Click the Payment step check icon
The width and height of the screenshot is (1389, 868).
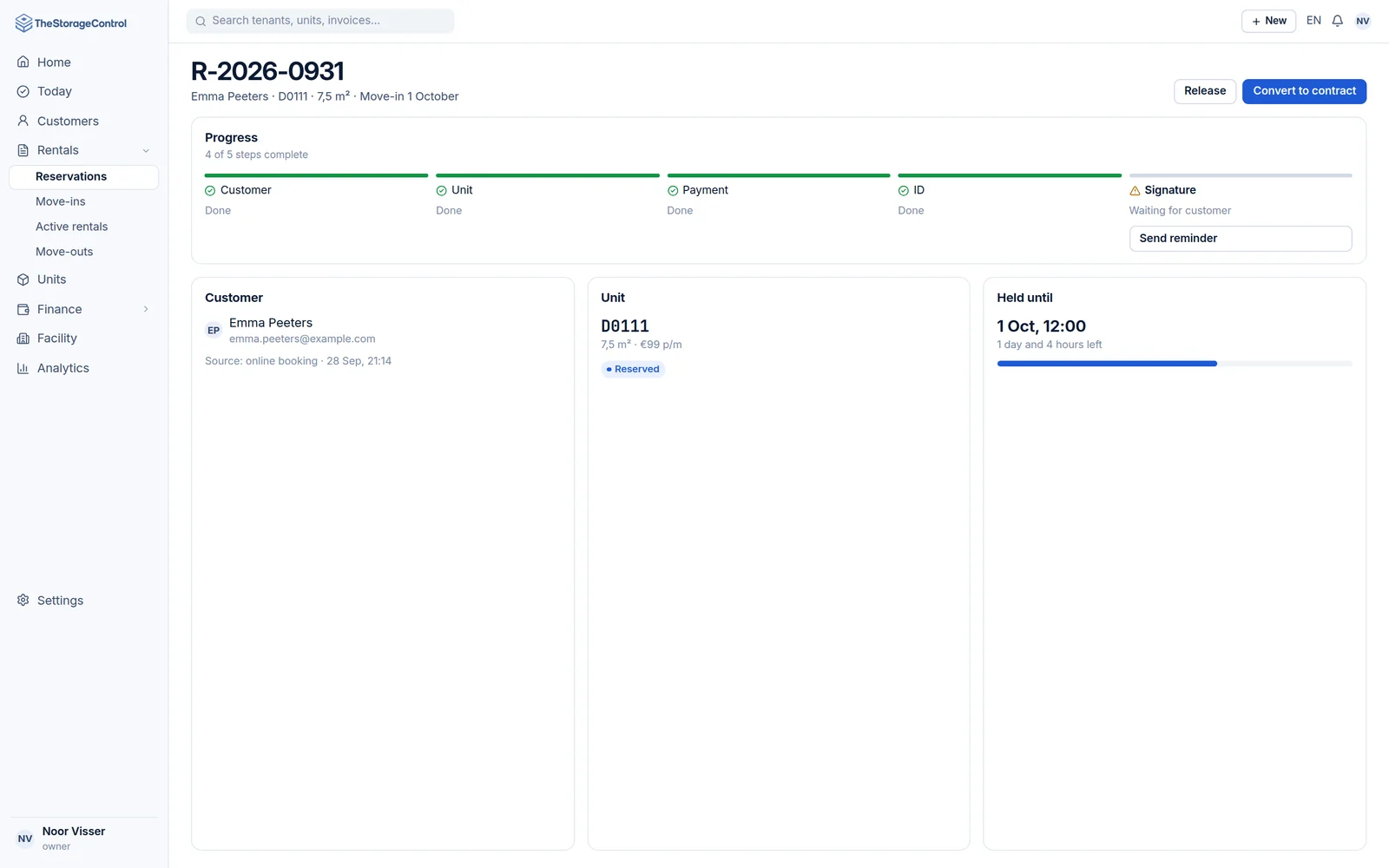673,191
